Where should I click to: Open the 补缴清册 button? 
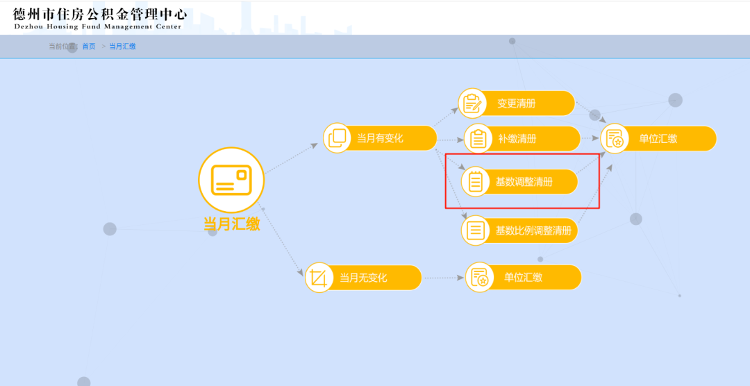tap(522, 139)
